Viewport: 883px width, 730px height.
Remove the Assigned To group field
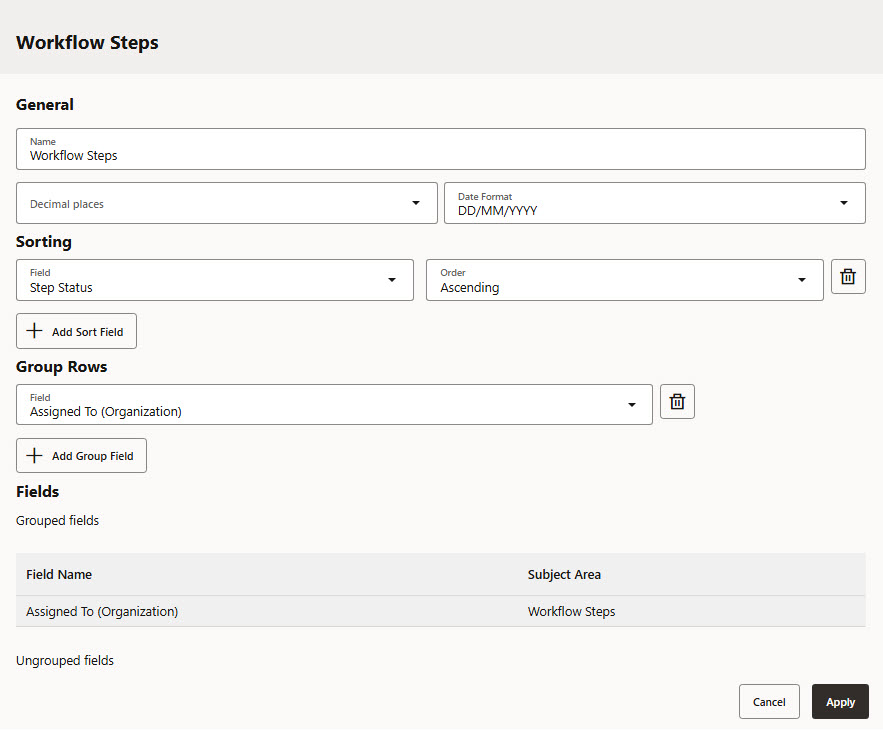click(677, 402)
